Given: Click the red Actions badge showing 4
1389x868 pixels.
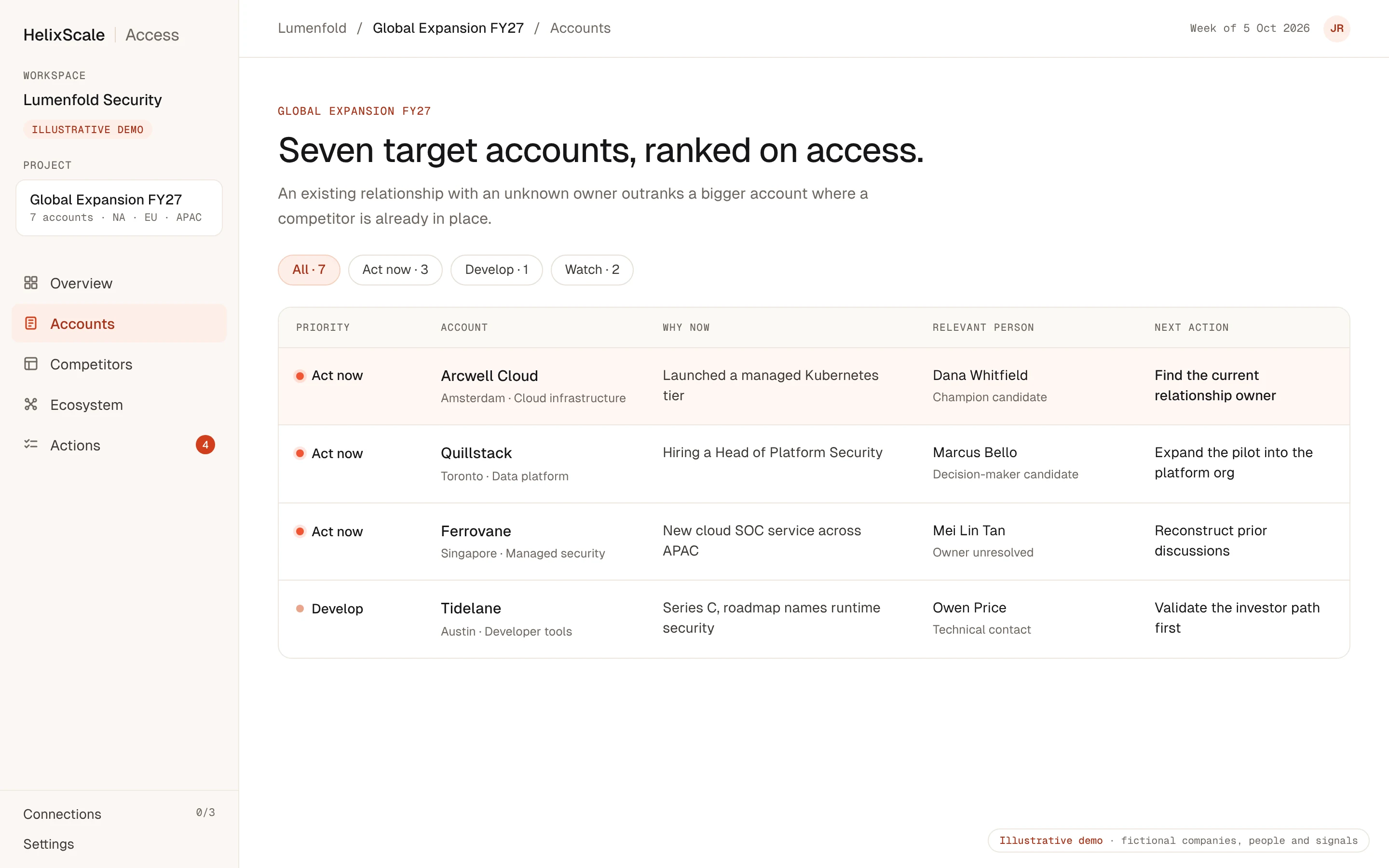Looking at the screenshot, I should [x=205, y=445].
